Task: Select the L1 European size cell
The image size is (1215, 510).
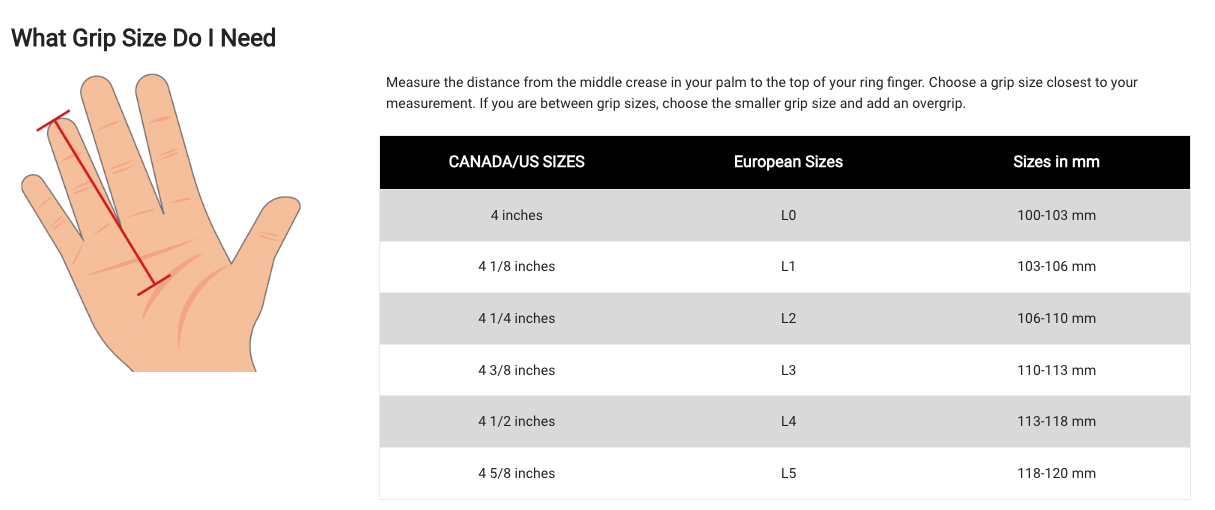Action: tap(788, 267)
